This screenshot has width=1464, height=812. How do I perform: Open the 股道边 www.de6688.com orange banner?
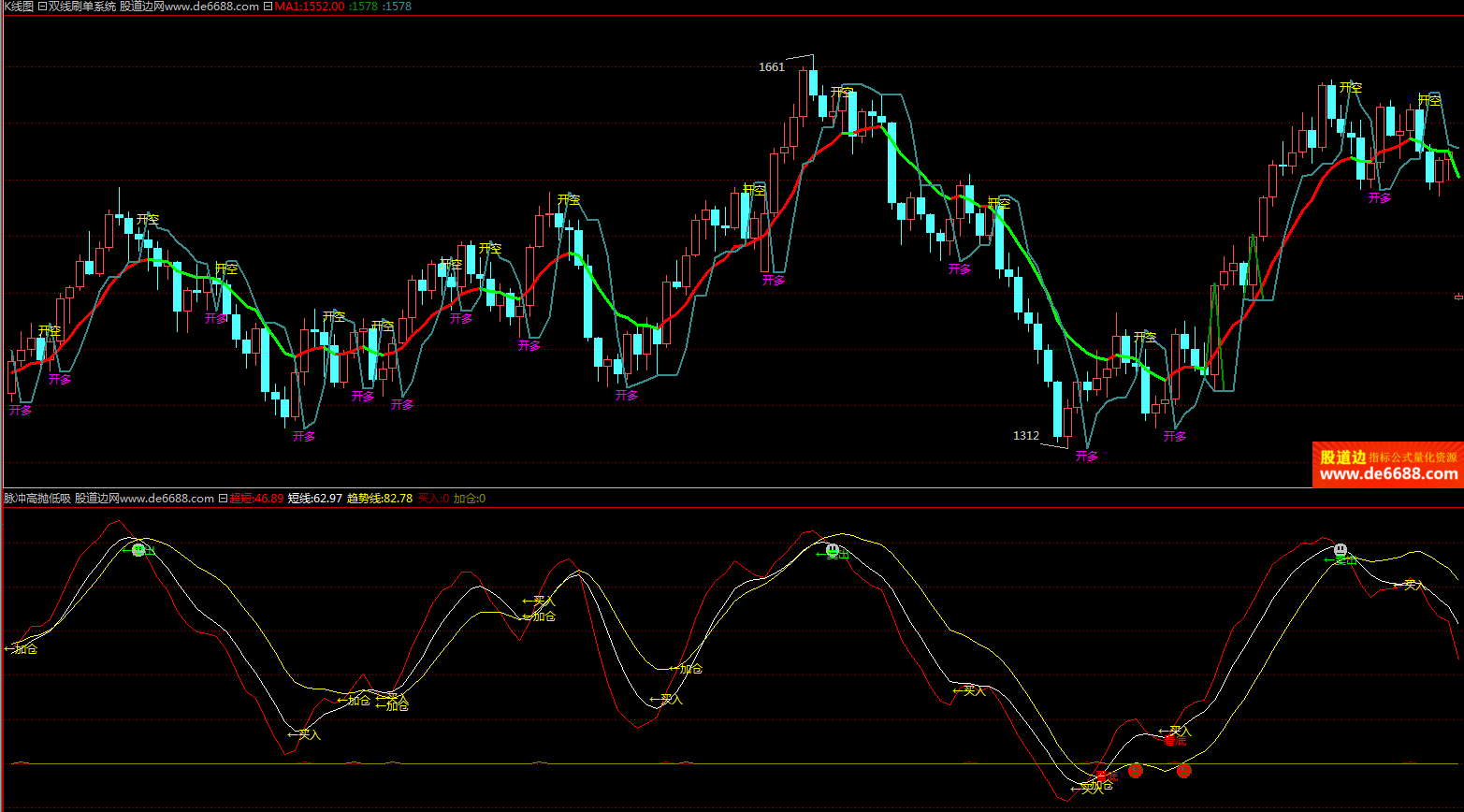[x=1388, y=465]
